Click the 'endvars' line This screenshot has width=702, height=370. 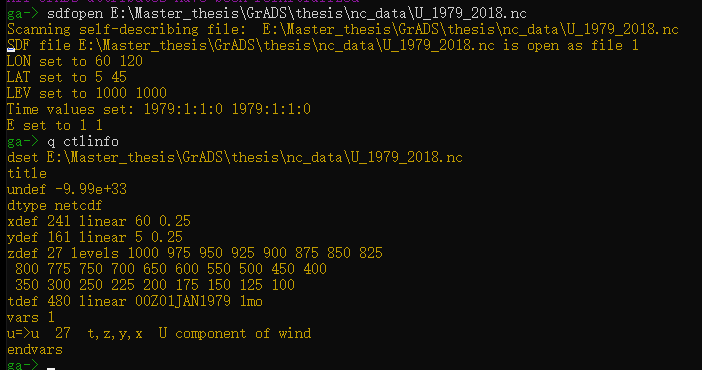[34, 350]
